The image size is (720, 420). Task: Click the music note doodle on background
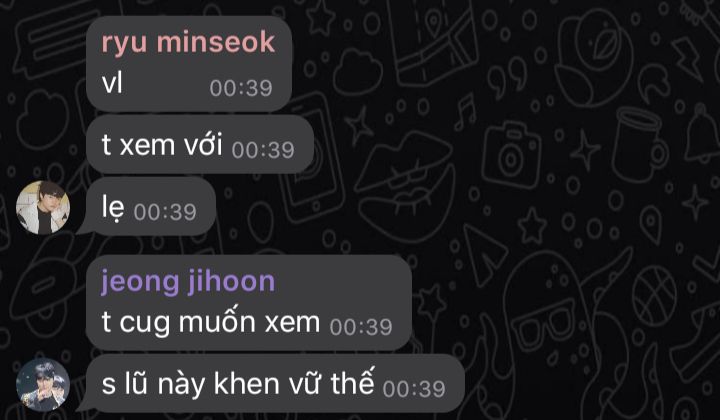click(466, 112)
